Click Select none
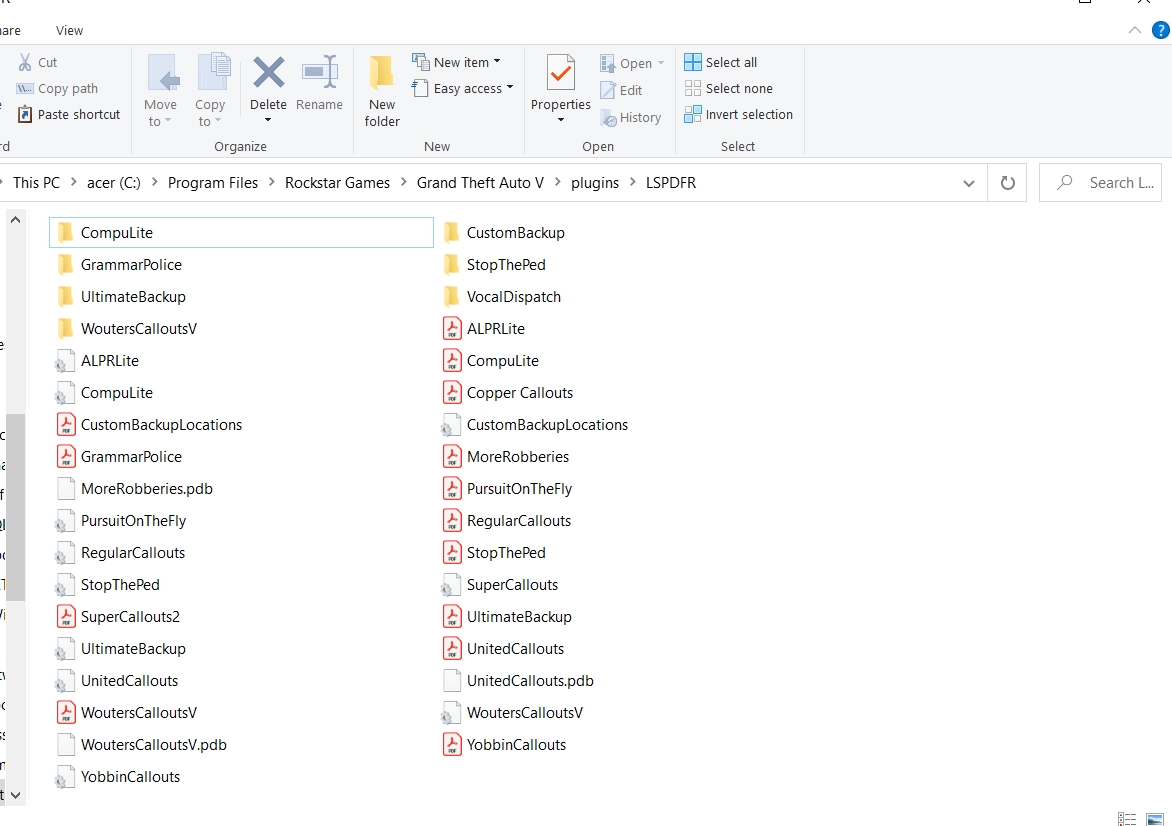1172x826 pixels. pyautogui.click(x=729, y=88)
